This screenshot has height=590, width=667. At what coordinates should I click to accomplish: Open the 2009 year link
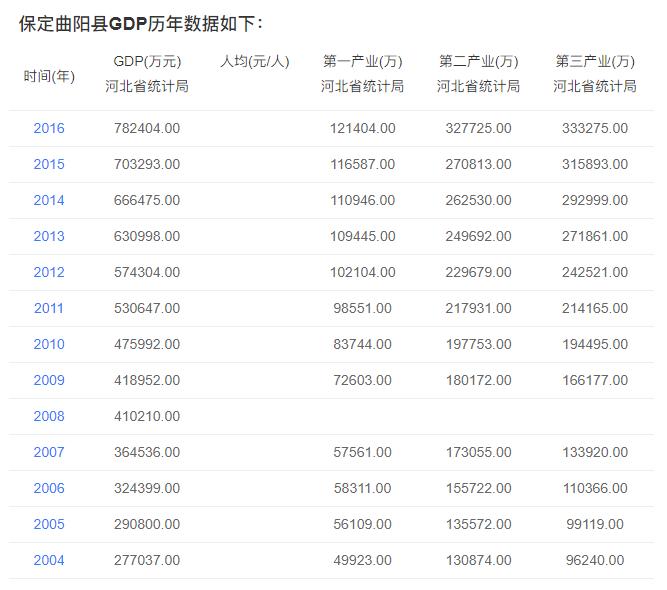pyautogui.click(x=49, y=380)
